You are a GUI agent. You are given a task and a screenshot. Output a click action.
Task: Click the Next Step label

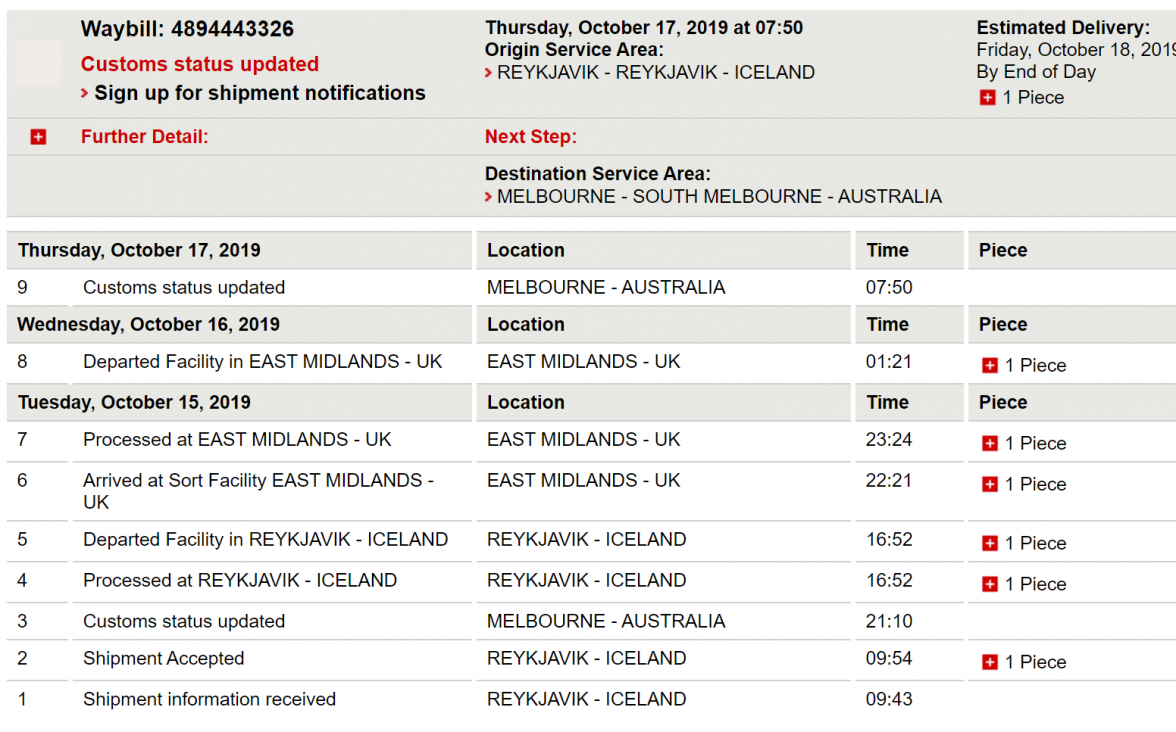pyautogui.click(x=531, y=137)
